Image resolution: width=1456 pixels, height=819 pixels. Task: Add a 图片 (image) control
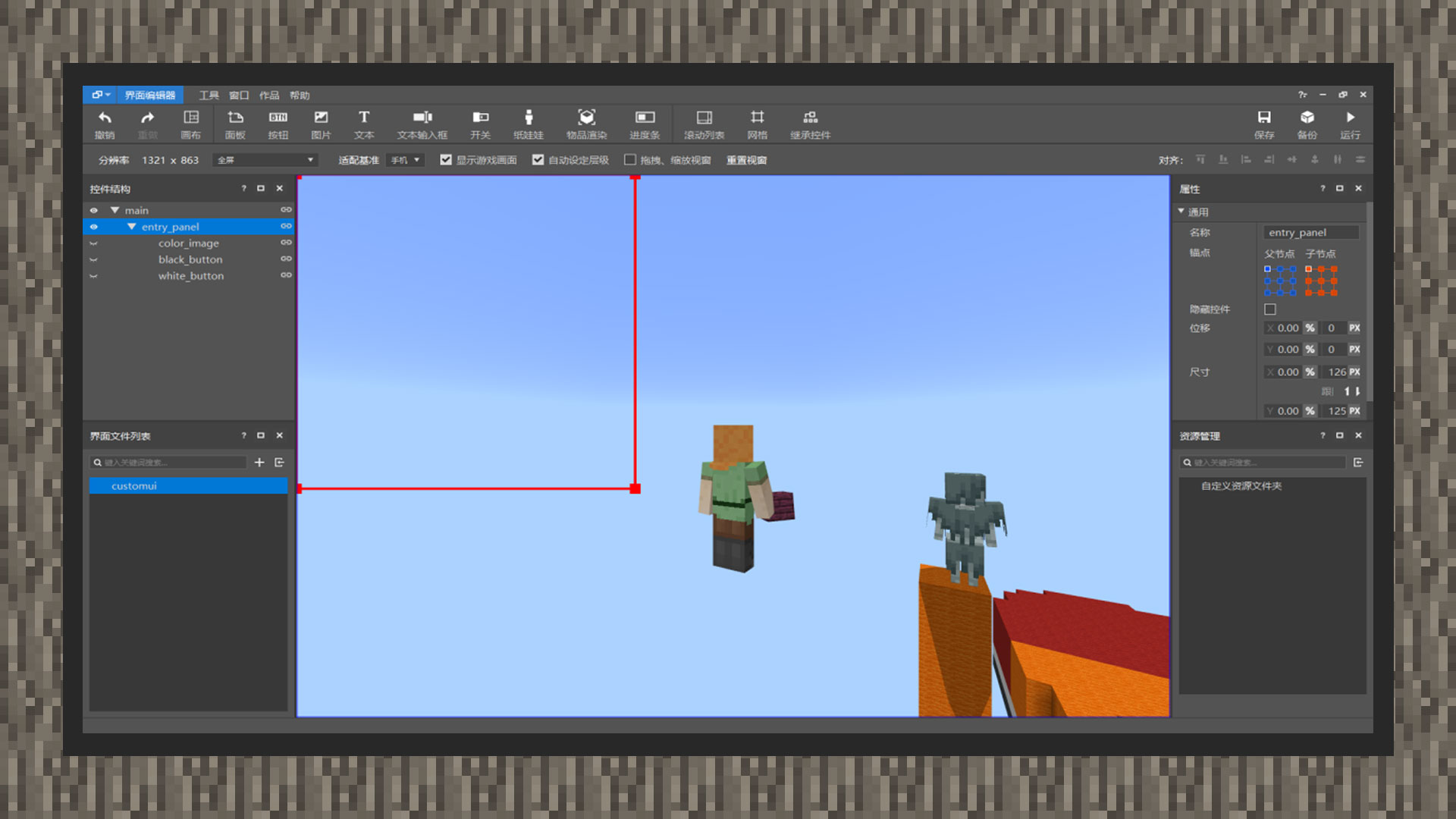[321, 124]
